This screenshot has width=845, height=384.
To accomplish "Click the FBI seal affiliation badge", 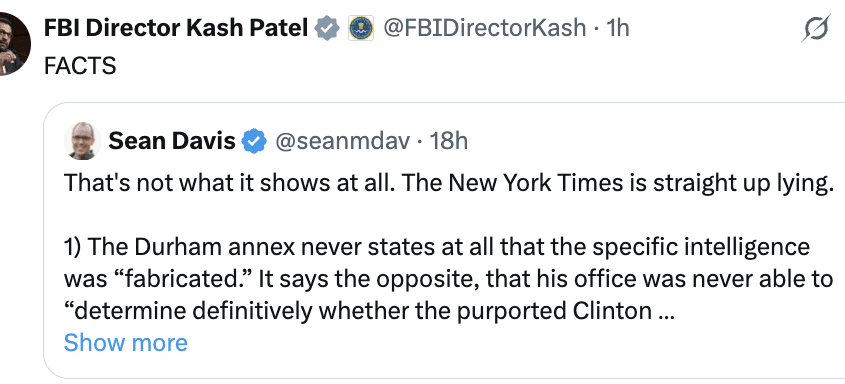I will tap(361, 28).
